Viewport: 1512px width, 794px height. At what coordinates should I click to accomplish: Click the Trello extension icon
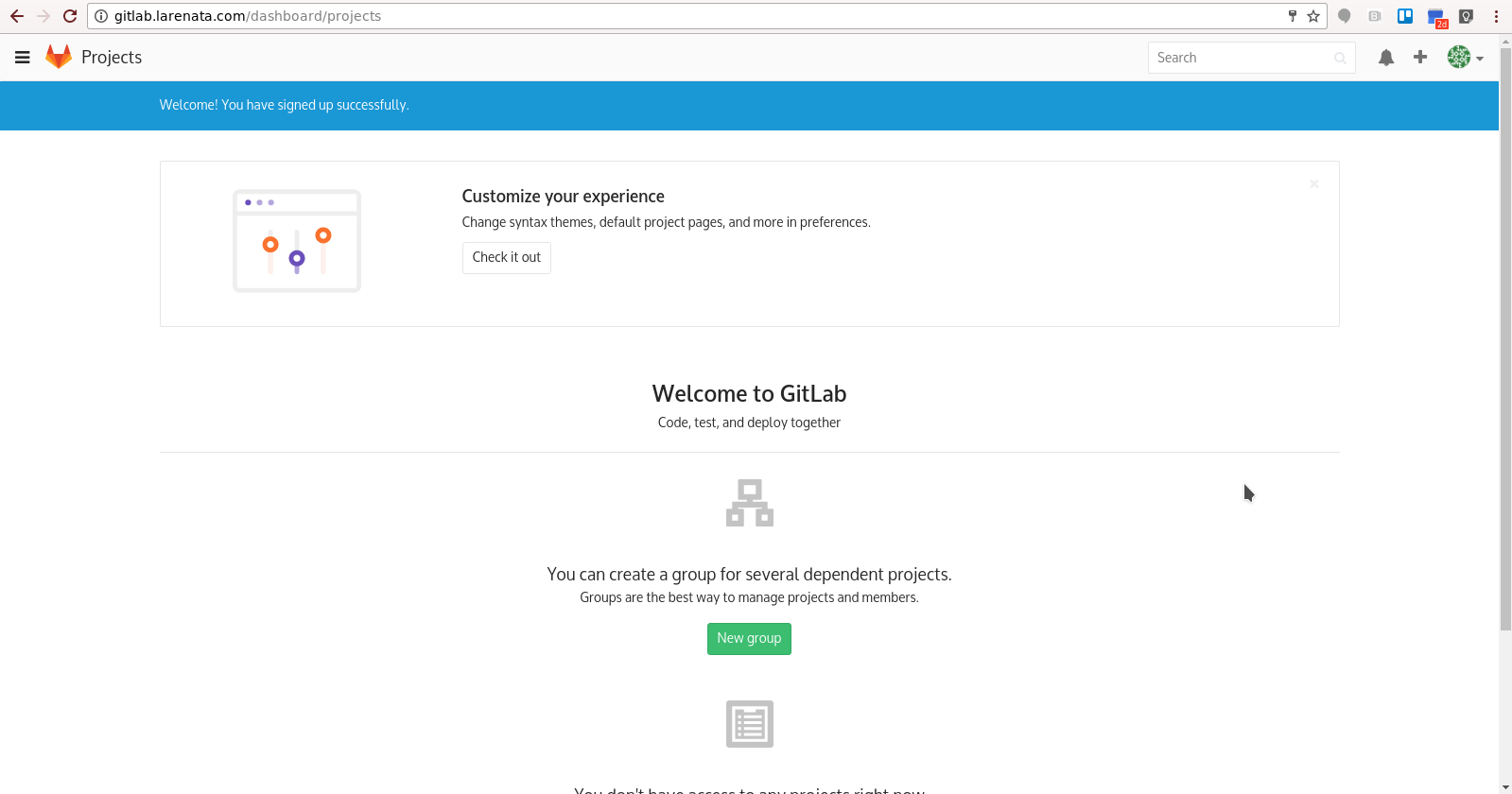[x=1405, y=16]
